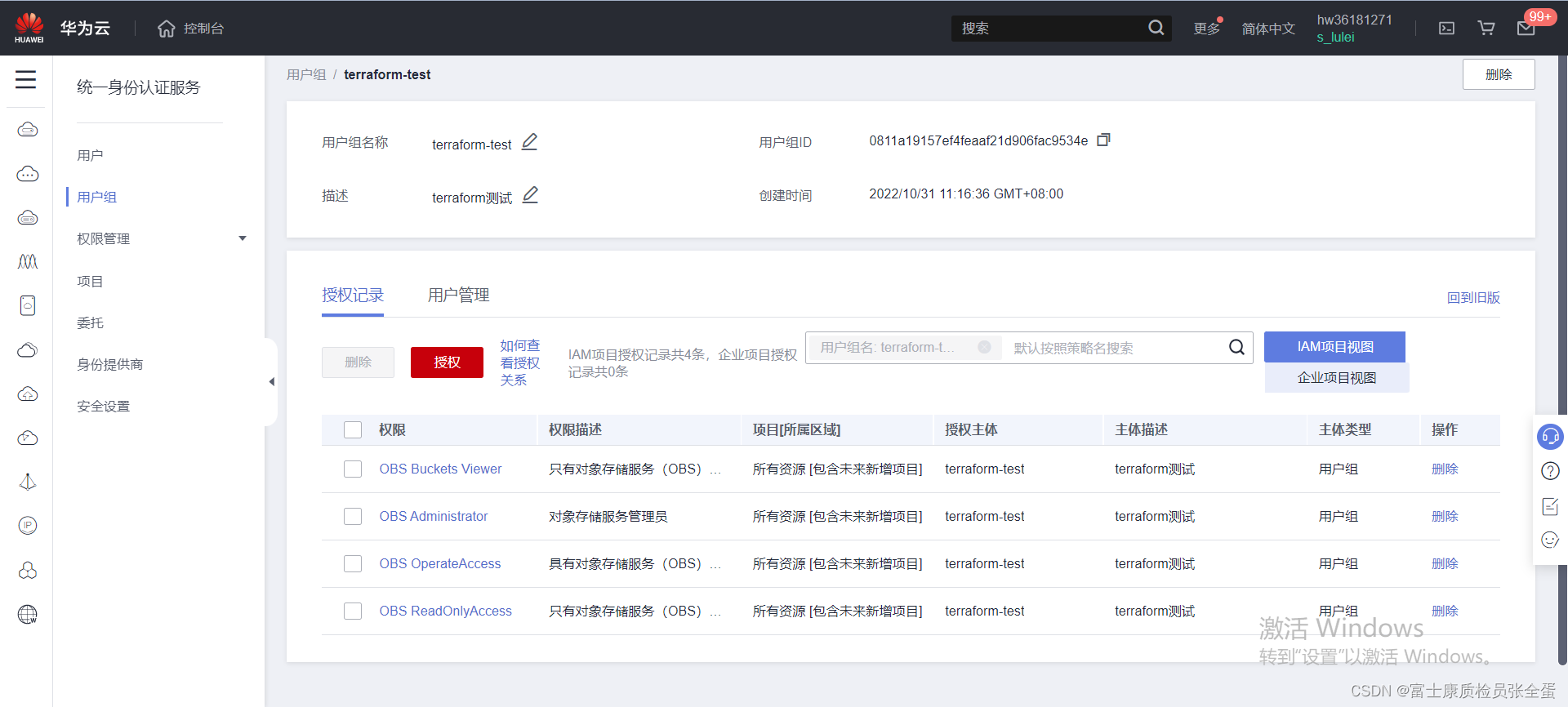
Task: Select 安全设置 in the side menu
Action: [103, 406]
